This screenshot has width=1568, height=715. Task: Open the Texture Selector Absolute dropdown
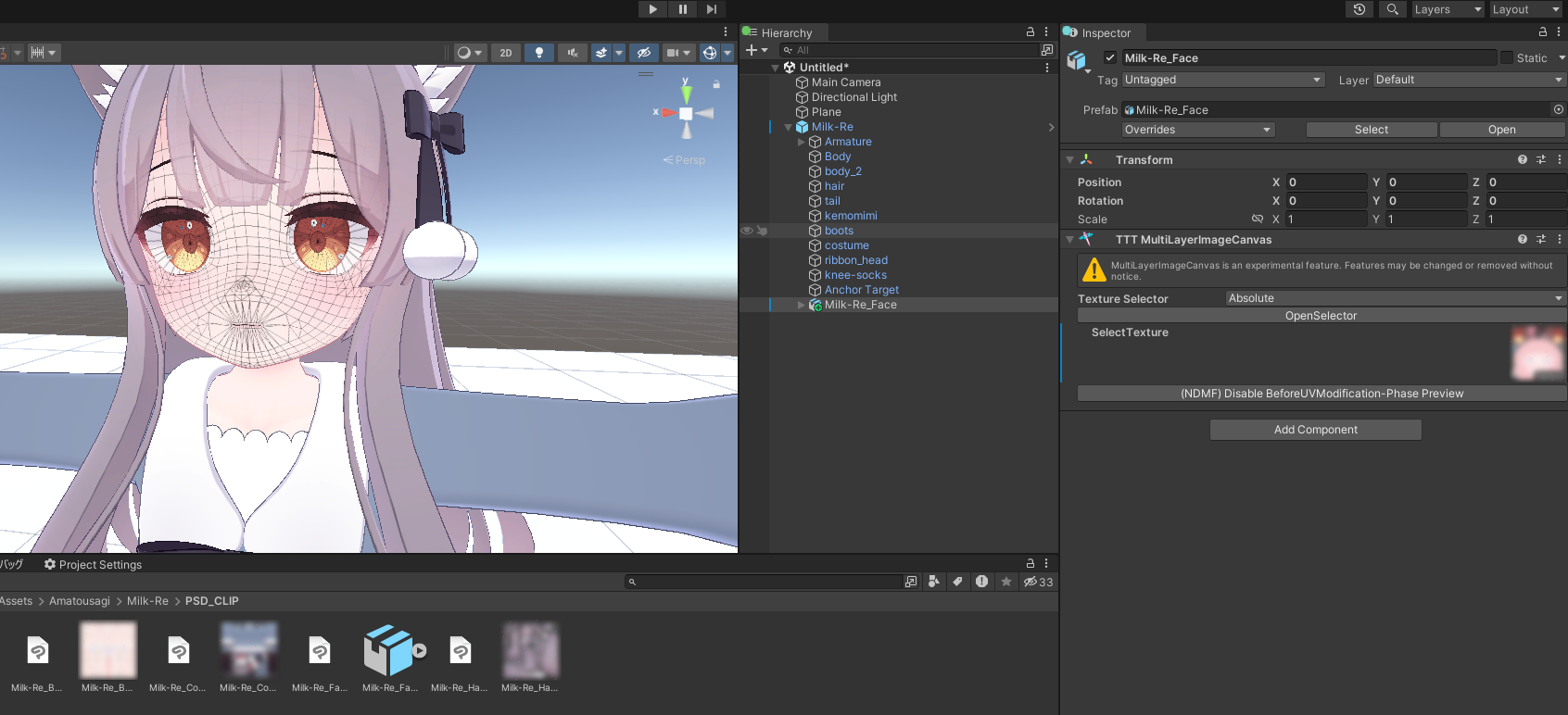click(1395, 298)
